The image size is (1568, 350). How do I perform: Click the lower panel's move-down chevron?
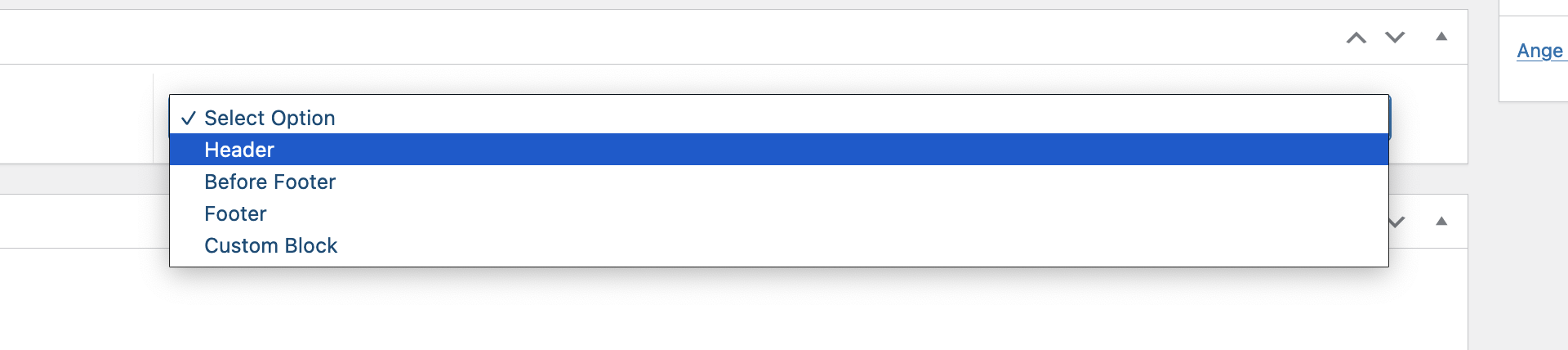(x=1397, y=222)
